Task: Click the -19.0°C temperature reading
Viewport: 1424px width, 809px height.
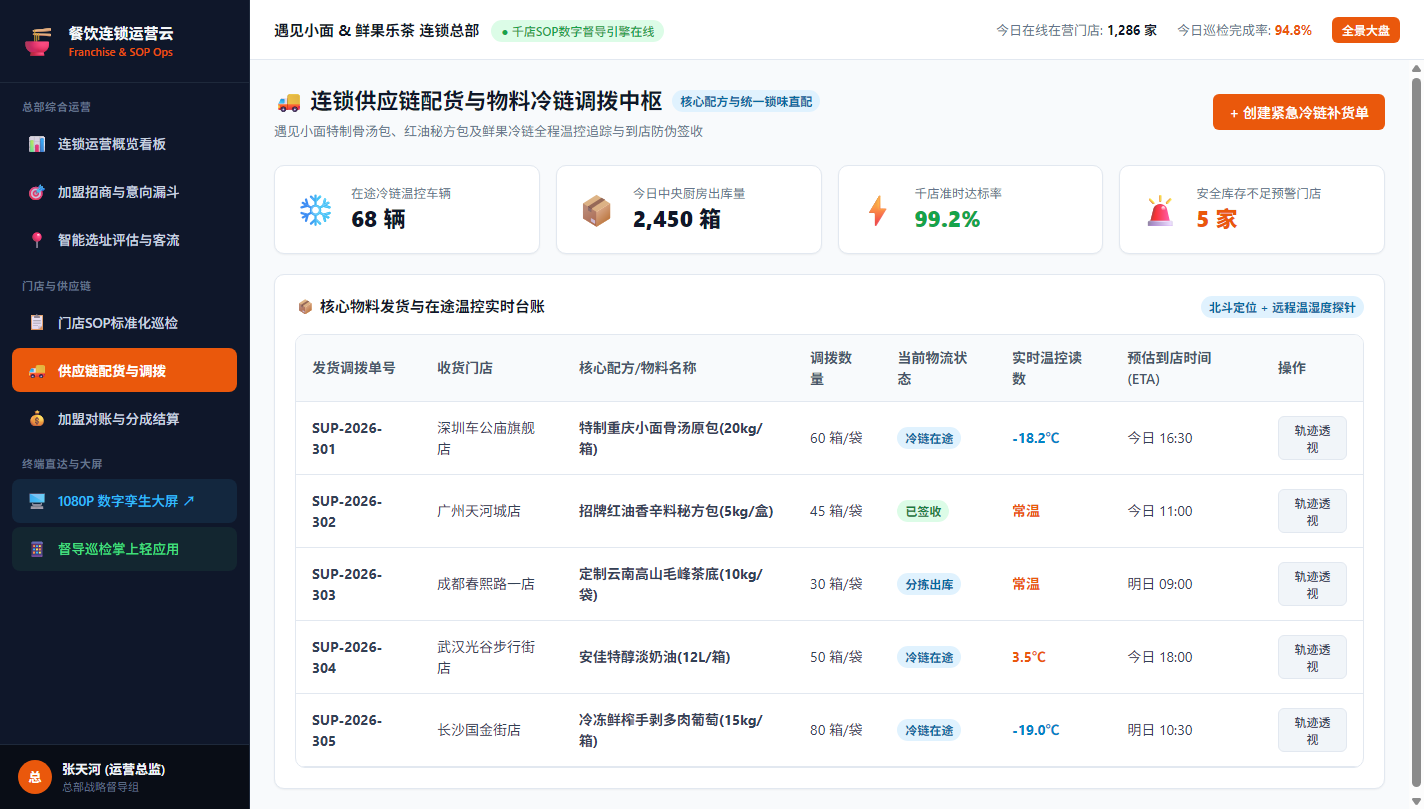Action: 1036,730
